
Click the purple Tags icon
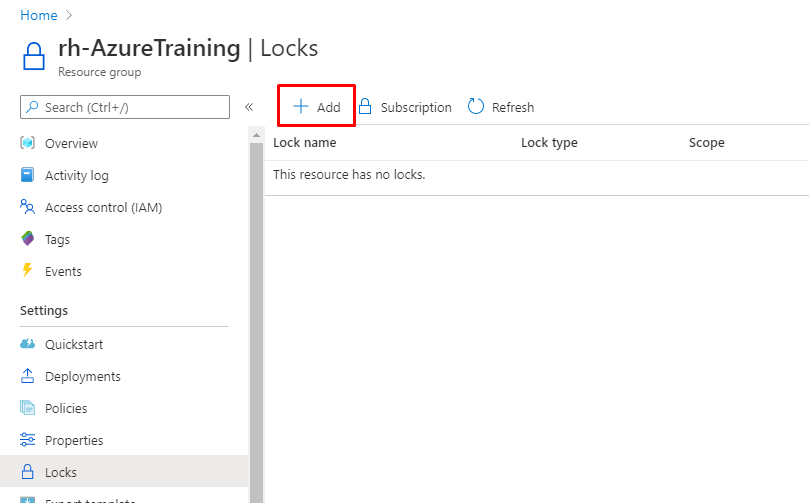27,238
